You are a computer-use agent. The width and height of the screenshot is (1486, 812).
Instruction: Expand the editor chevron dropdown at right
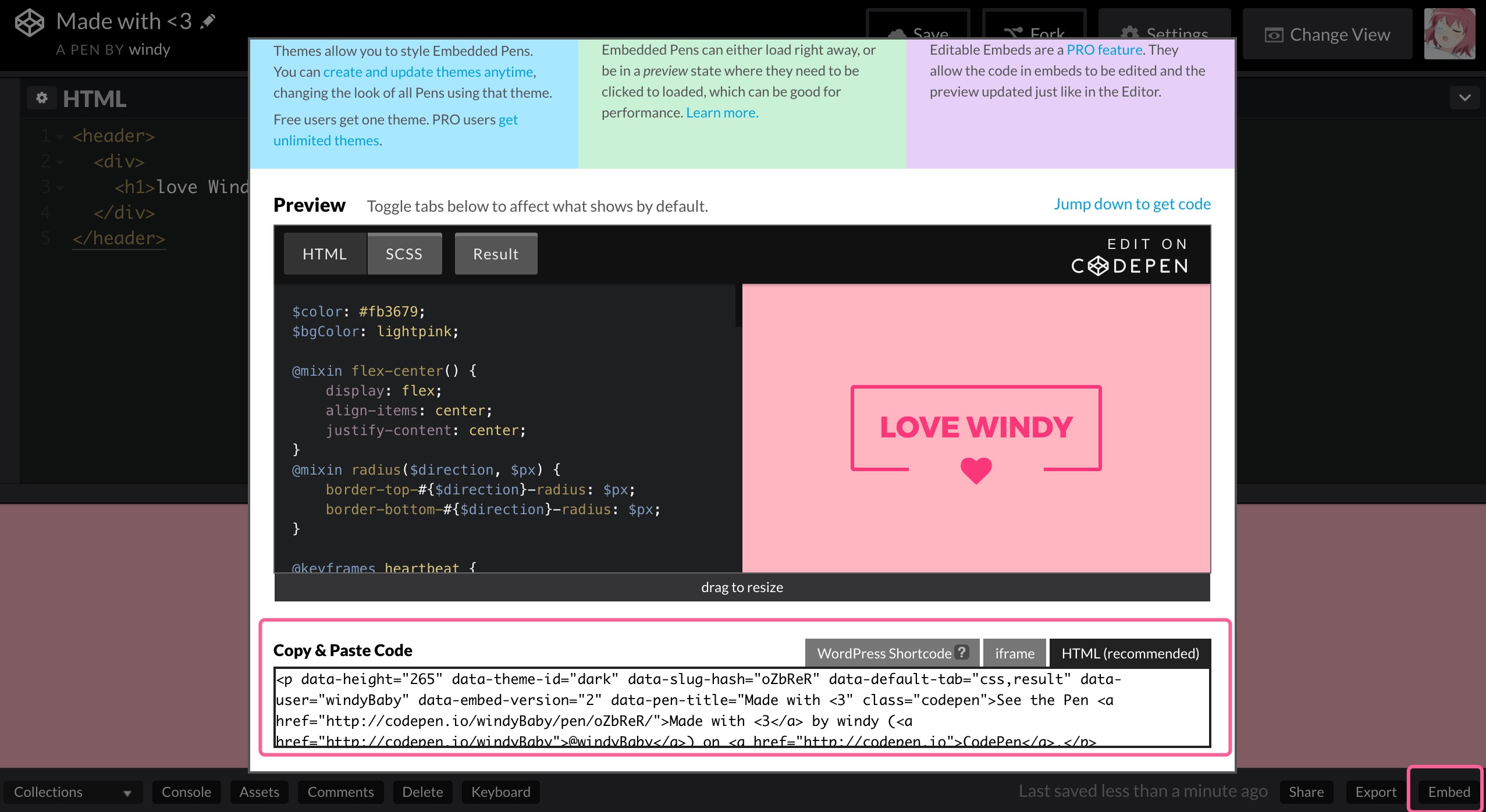point(1465,98)
